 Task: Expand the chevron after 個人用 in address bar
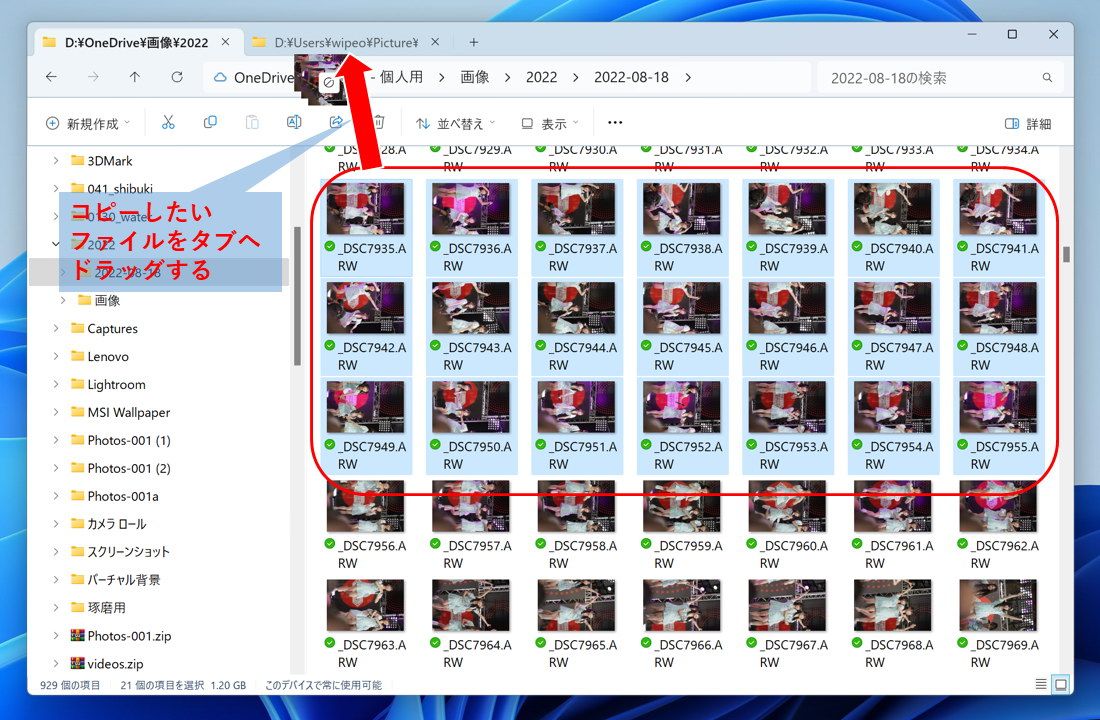(x=441, y=77)
